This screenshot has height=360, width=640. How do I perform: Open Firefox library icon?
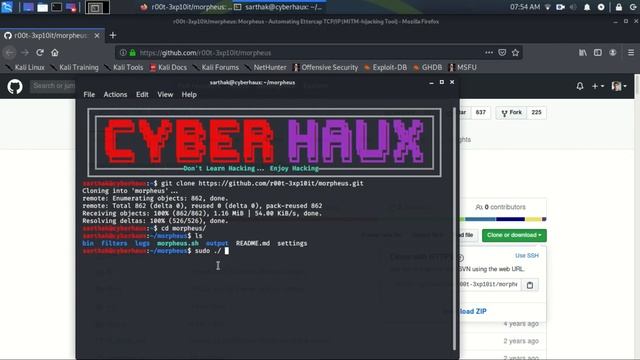[x=583, y=53]
